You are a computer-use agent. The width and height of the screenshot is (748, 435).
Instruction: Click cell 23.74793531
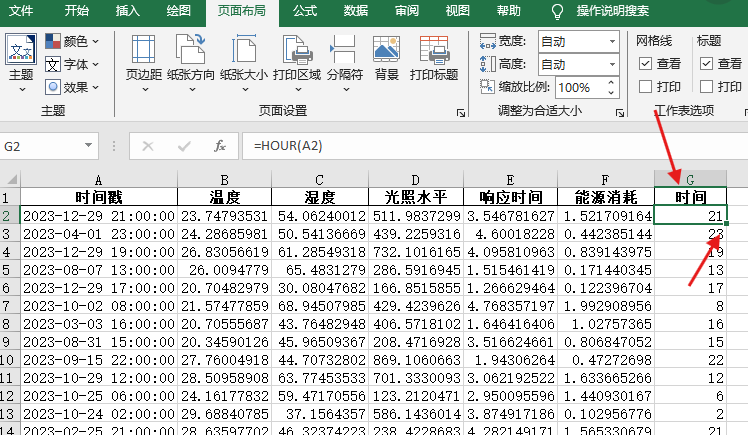[224, 216]
